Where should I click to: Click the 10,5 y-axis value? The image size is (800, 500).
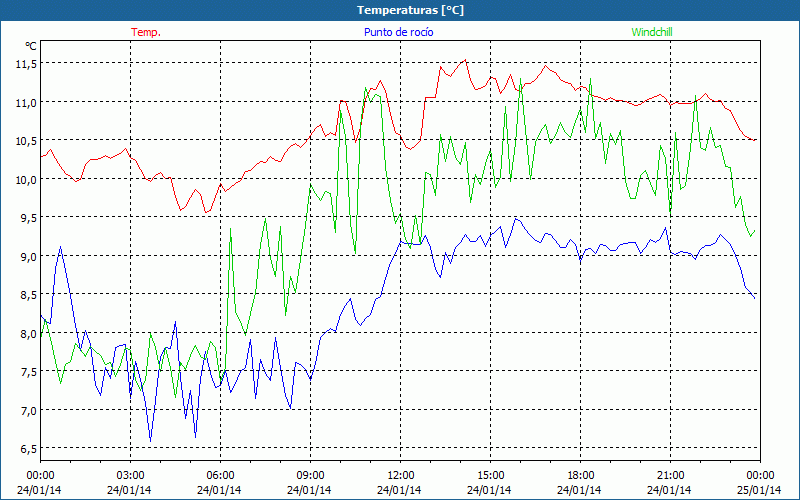click(x=26, y=141)
